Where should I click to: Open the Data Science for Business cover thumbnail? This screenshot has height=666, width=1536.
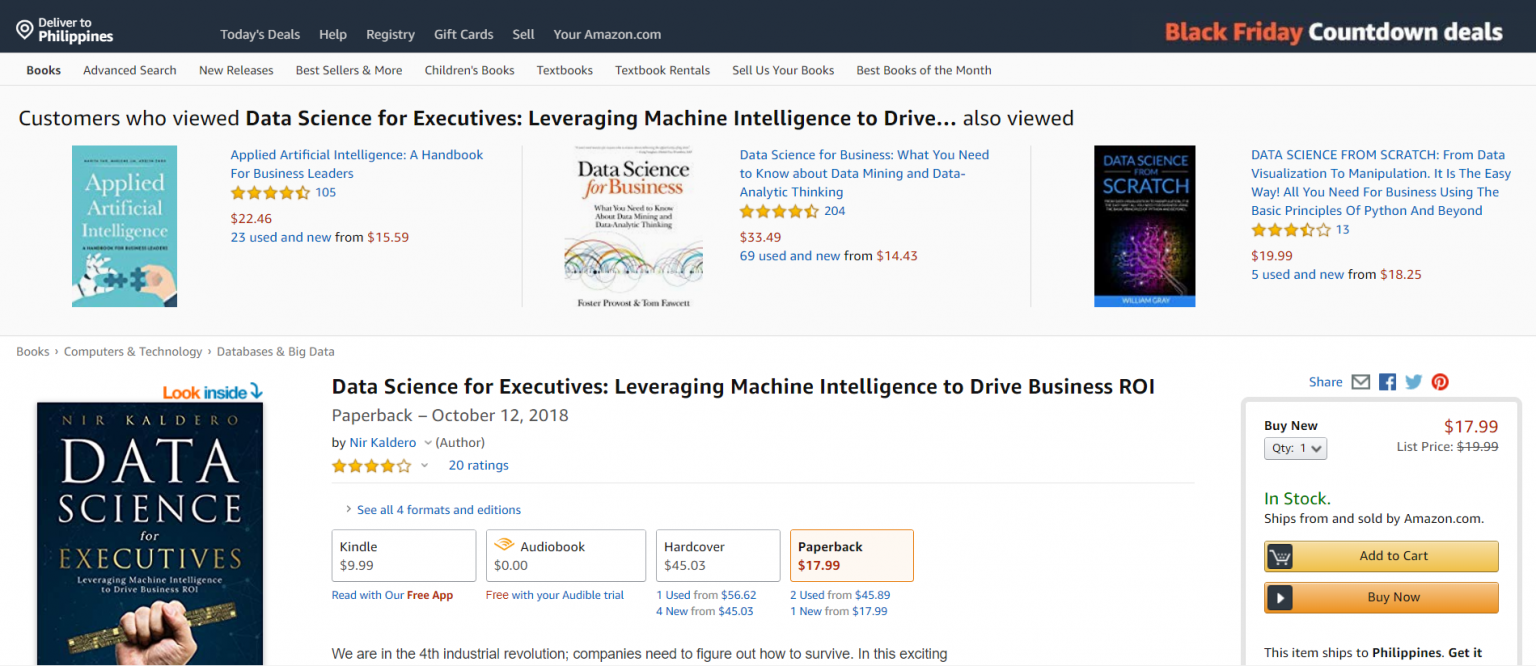[633, 226]
